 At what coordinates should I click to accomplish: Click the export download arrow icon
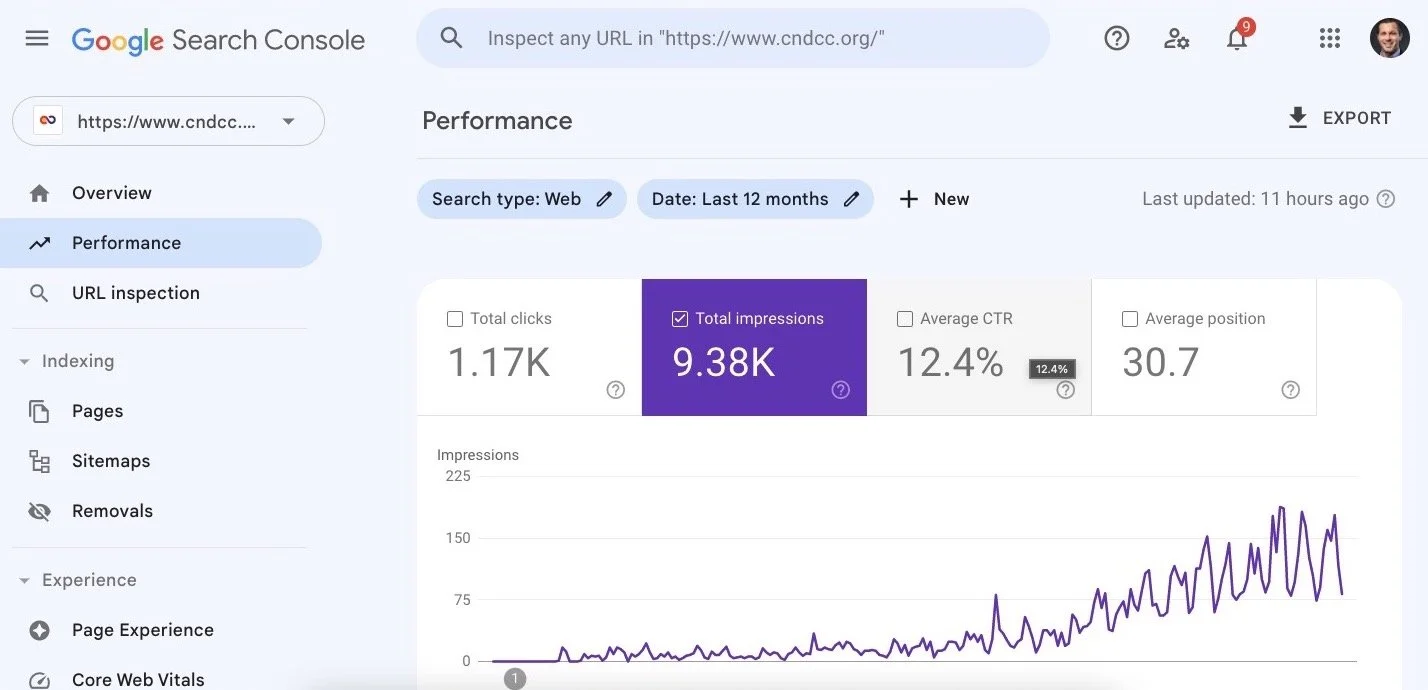(x=1297, y=118)
